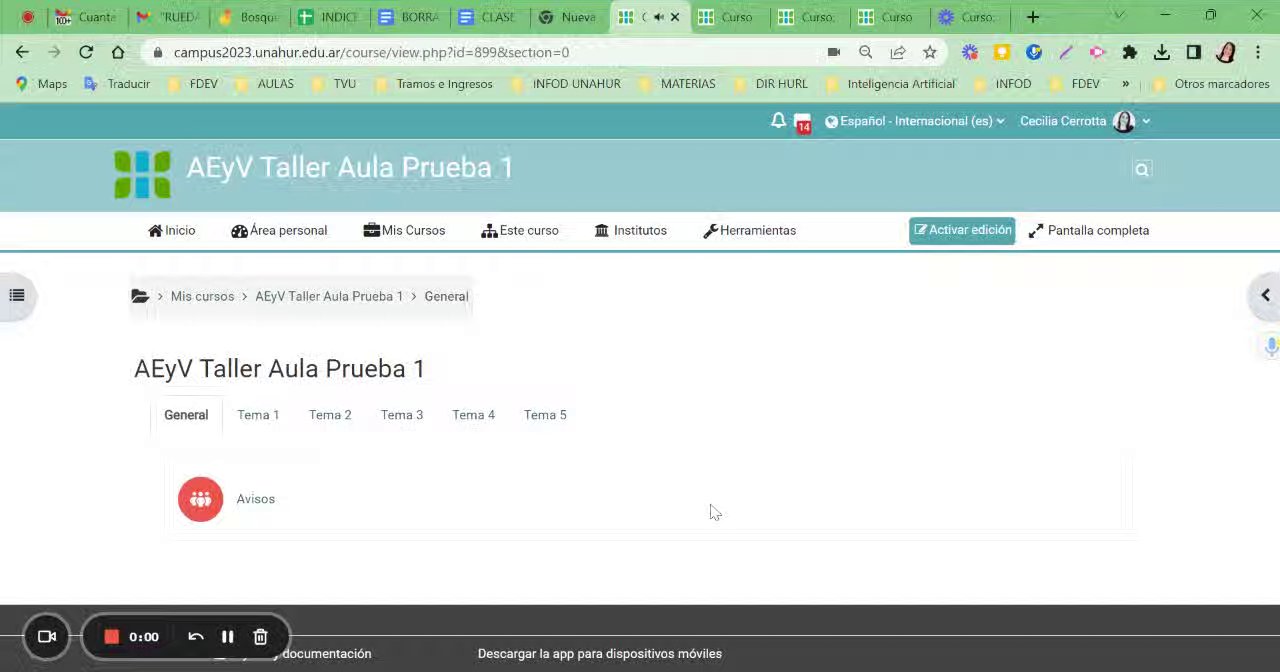The width and height of the screenshot is (1280, 672).
Task: Toggle the browser side panel
Action: 1194,52
